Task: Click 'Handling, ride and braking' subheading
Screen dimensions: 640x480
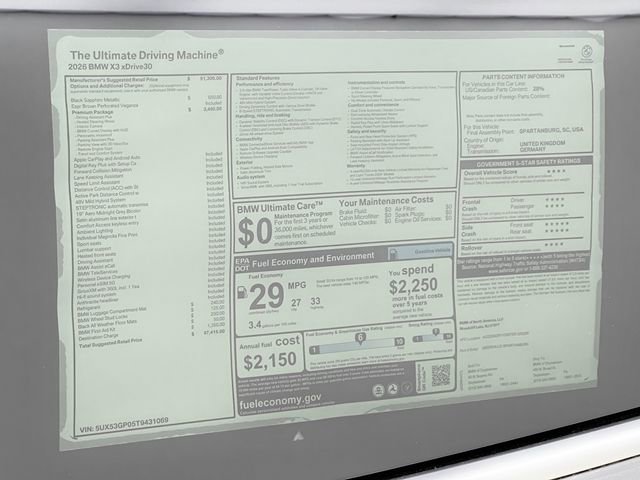Action: click(x=263, y=116)
